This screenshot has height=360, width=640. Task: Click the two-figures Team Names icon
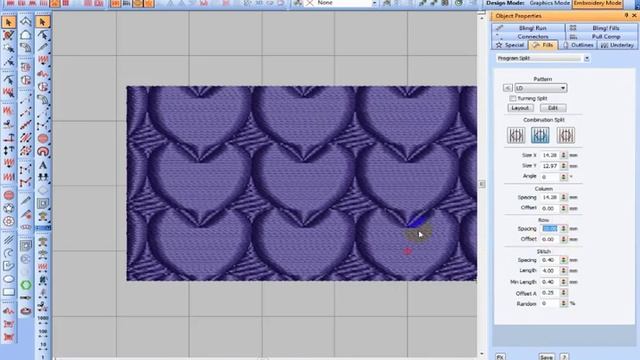(42, 177)
